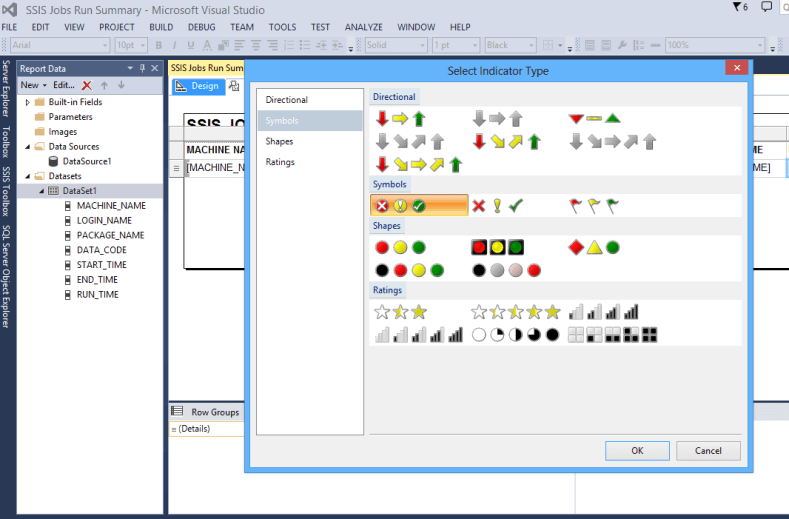789x519 pixels.
Task: Select the traffic light squares shape set
Action: click(x=497, y=247)
